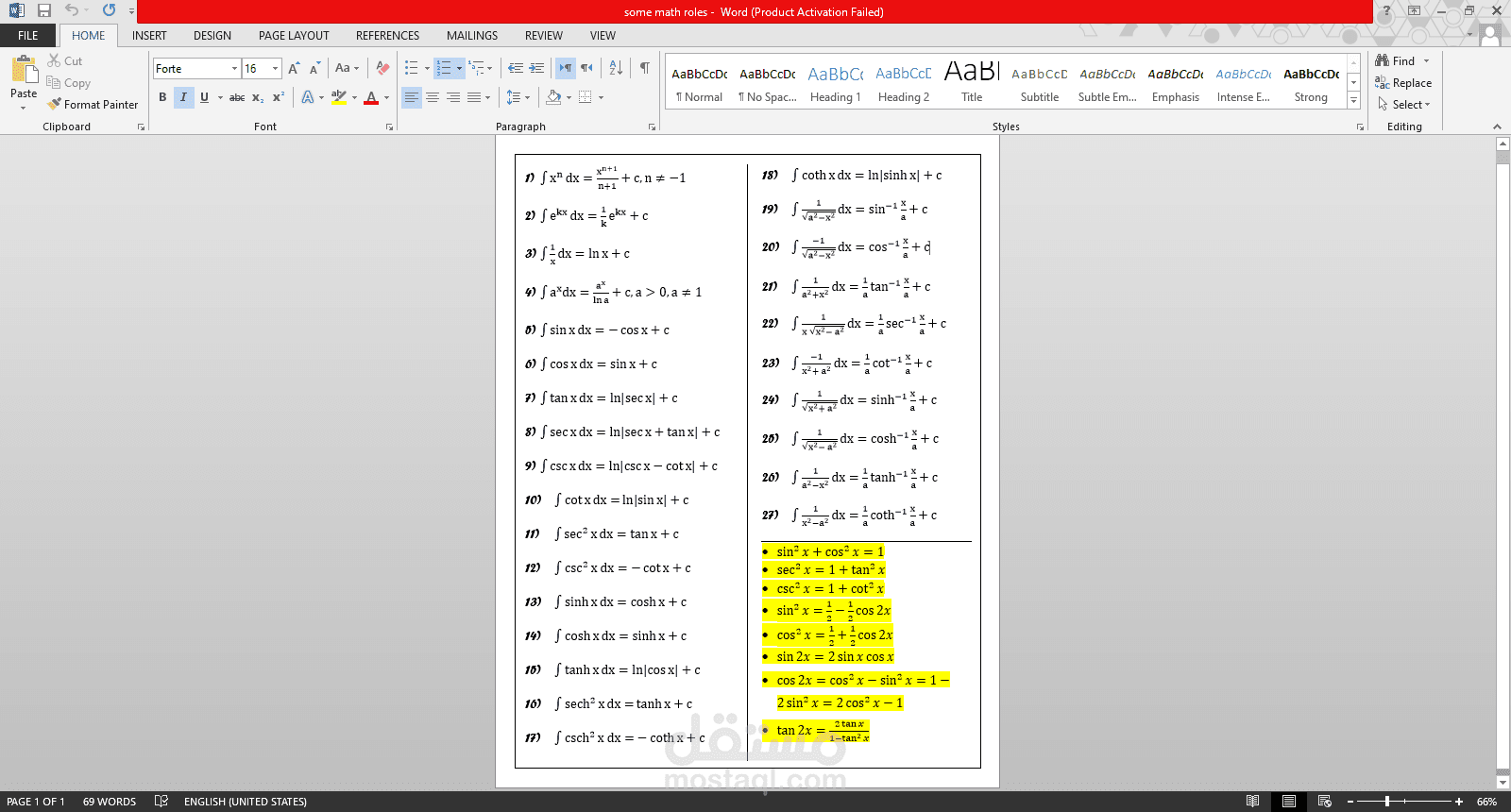Apply yellow Text Highlight Color

(339, 97)
